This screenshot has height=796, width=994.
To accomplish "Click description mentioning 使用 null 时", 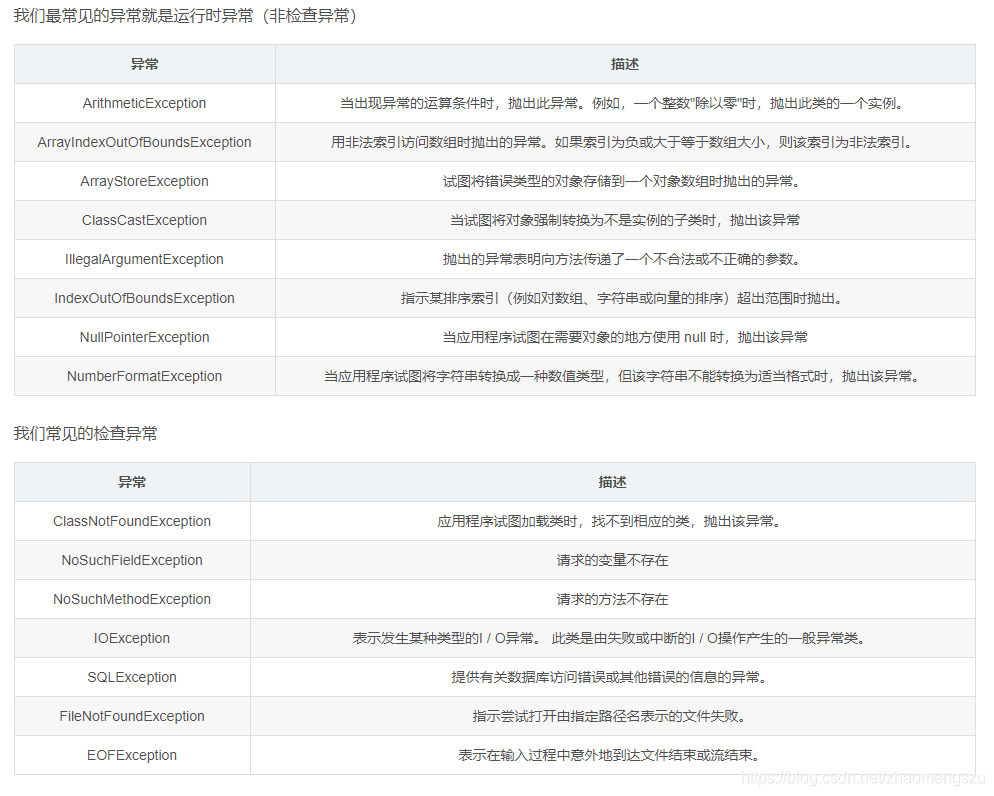I will (x=625, y=337).
